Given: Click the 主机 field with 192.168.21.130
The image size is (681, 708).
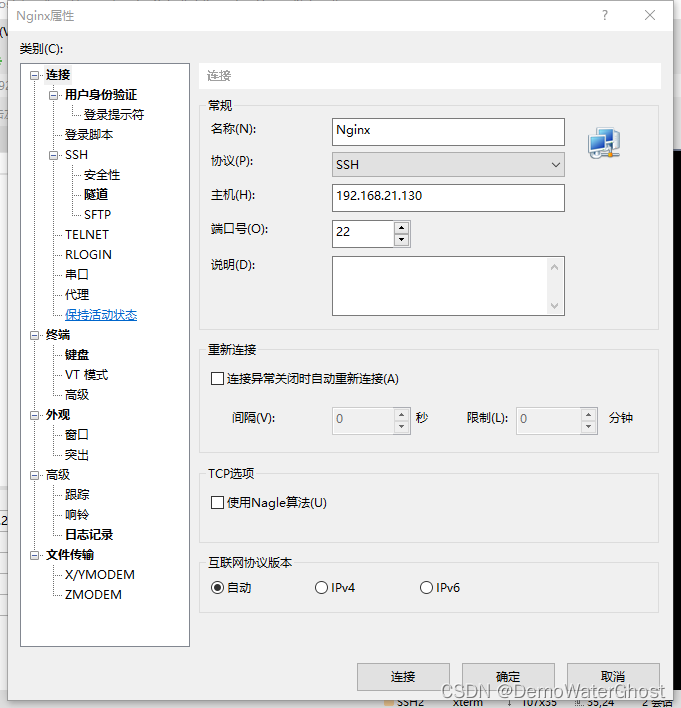Looking at the screenshot, I should click(448, 198).
